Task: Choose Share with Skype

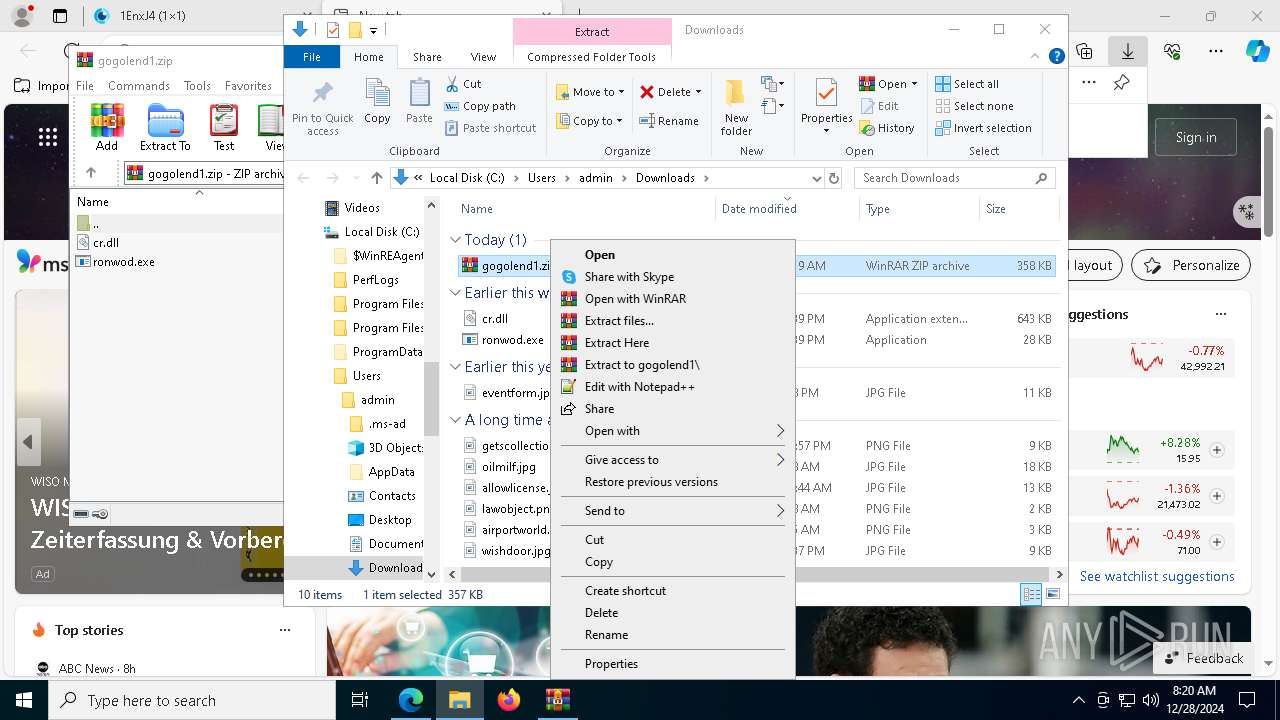Action: click(671, 277)
